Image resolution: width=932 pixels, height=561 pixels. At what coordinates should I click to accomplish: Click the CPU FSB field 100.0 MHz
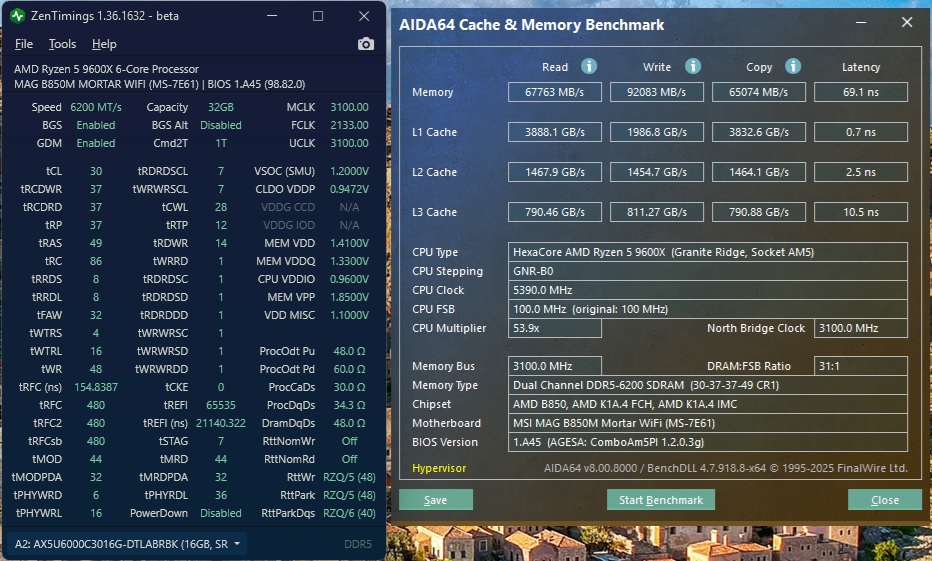pyautogui.click(x=707, y=309)
